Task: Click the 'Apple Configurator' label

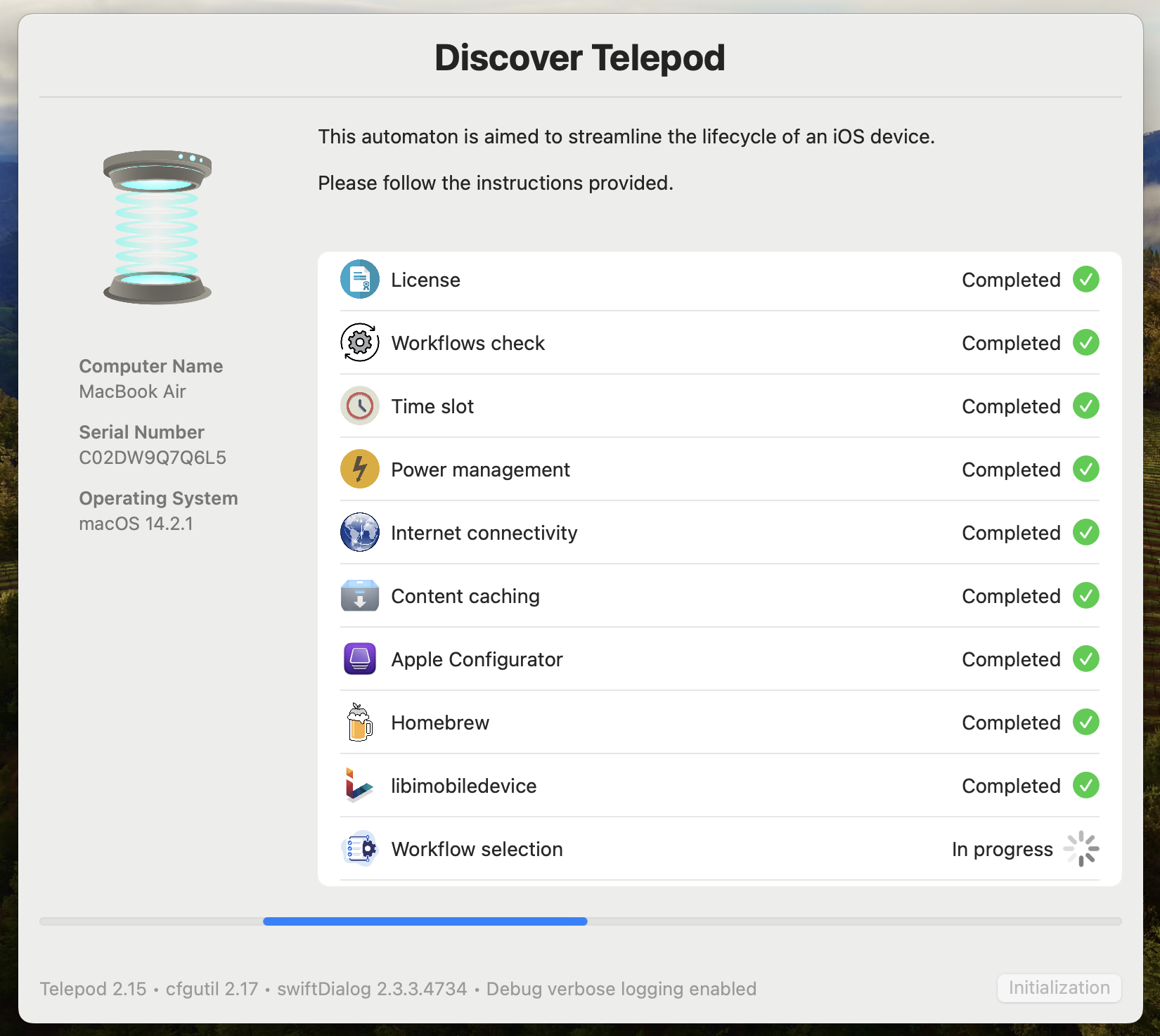Action: 477,659
